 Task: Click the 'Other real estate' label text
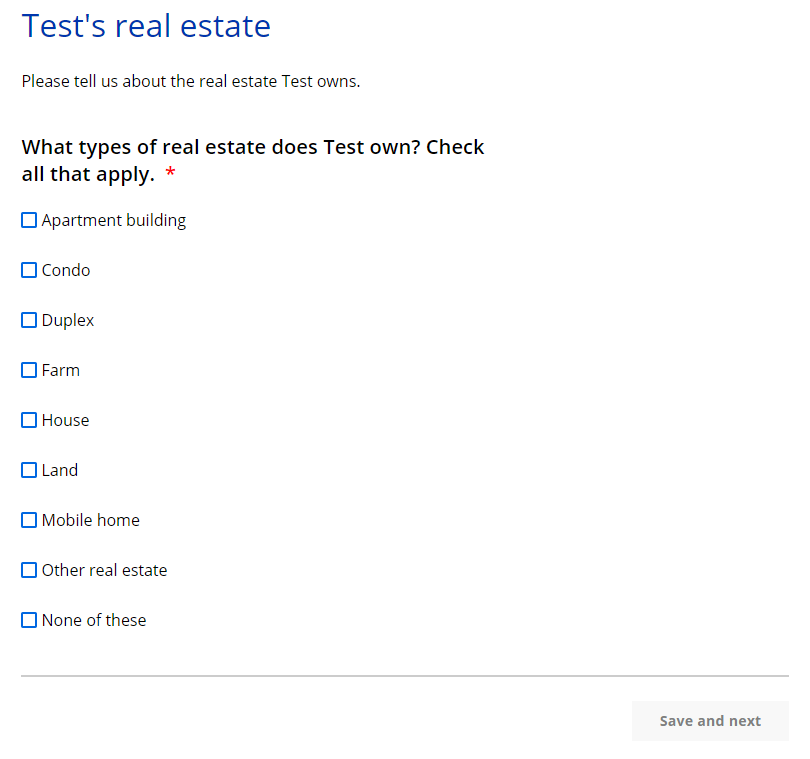coord(105,570)
